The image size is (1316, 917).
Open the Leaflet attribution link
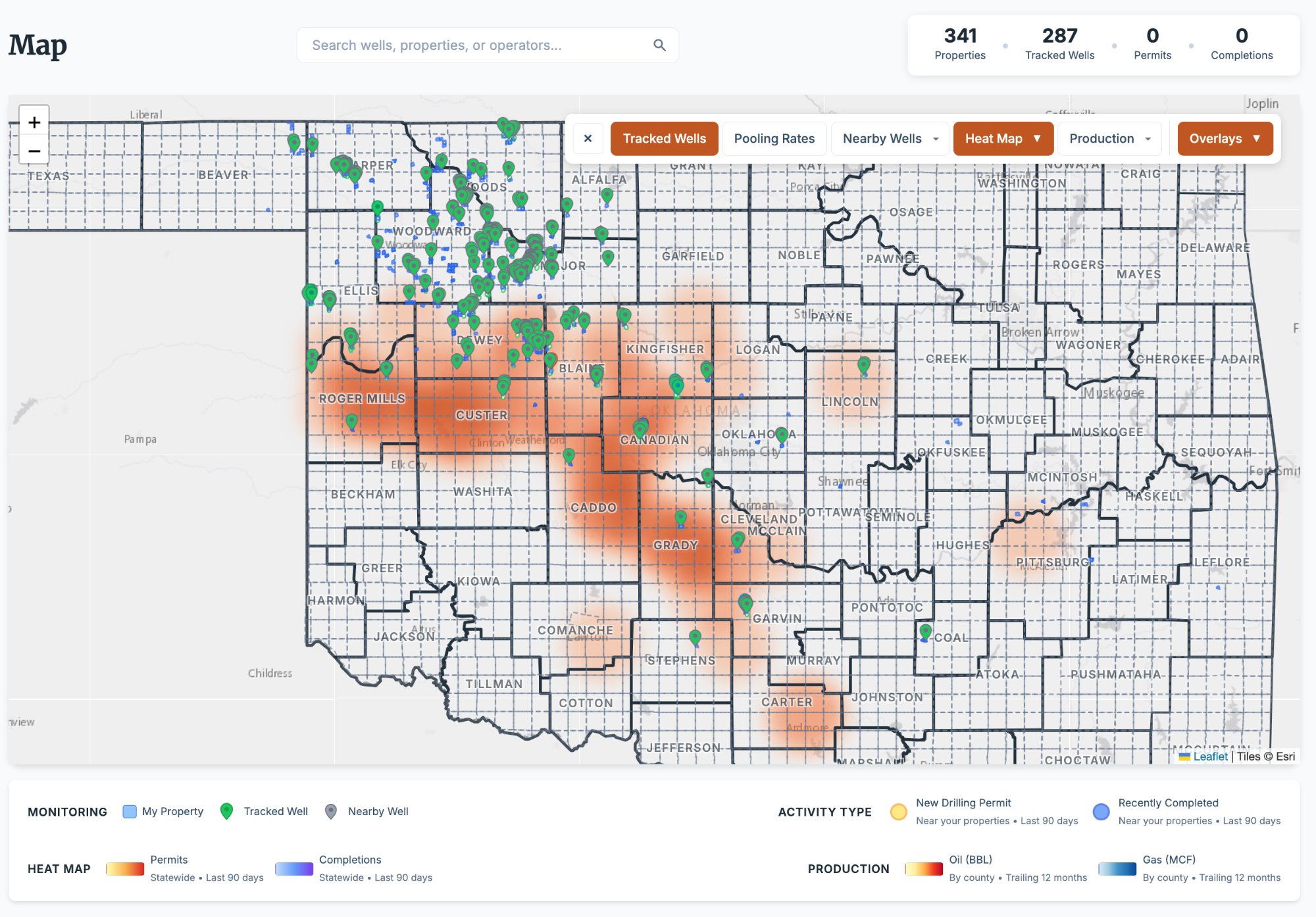click(1211, 756)
